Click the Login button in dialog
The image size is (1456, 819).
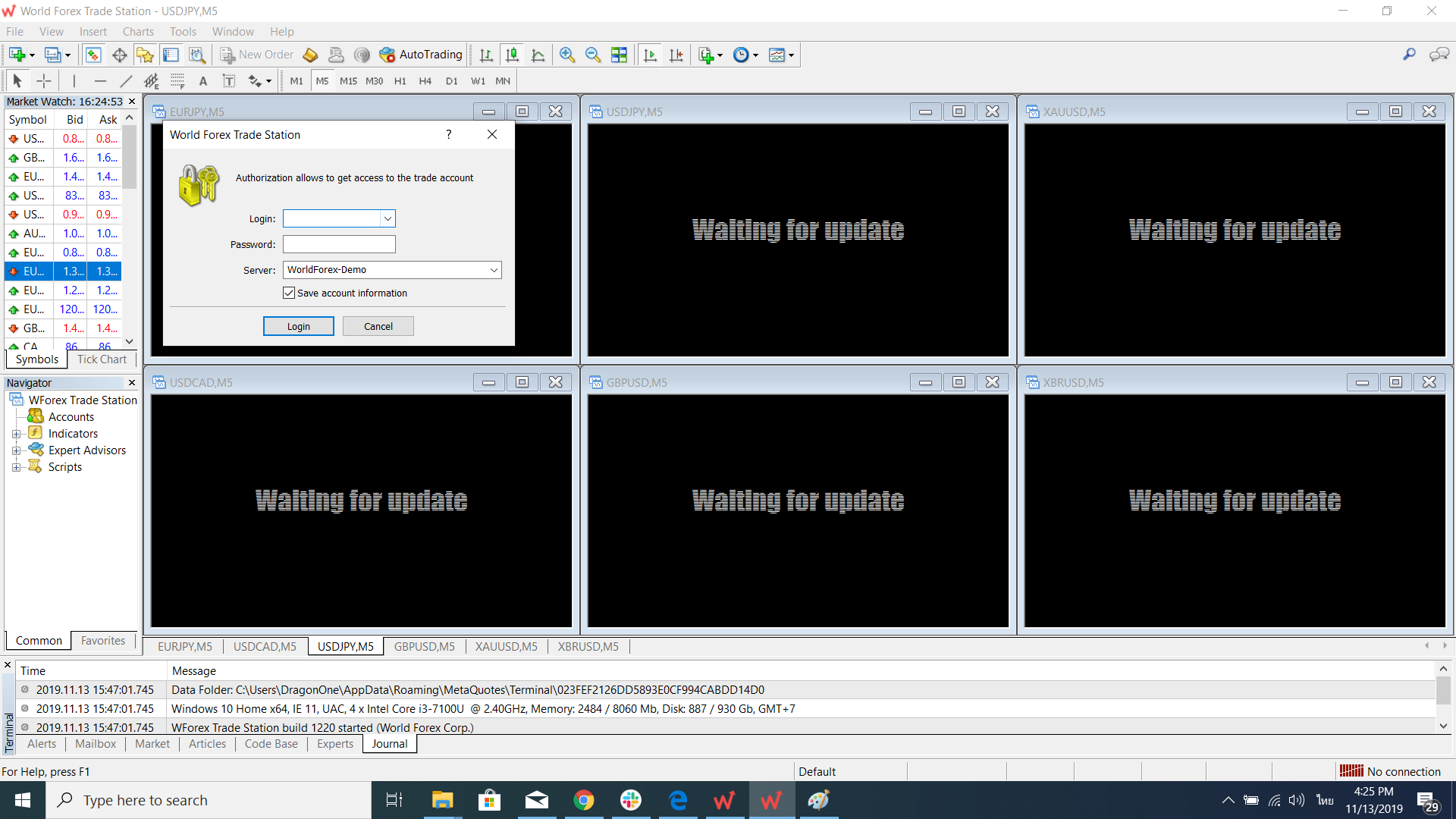299,326
